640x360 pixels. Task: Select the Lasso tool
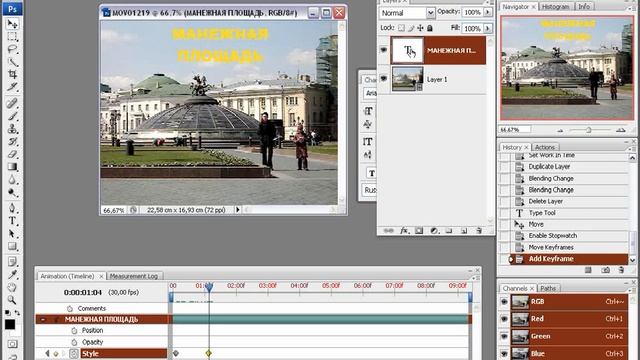12,49
